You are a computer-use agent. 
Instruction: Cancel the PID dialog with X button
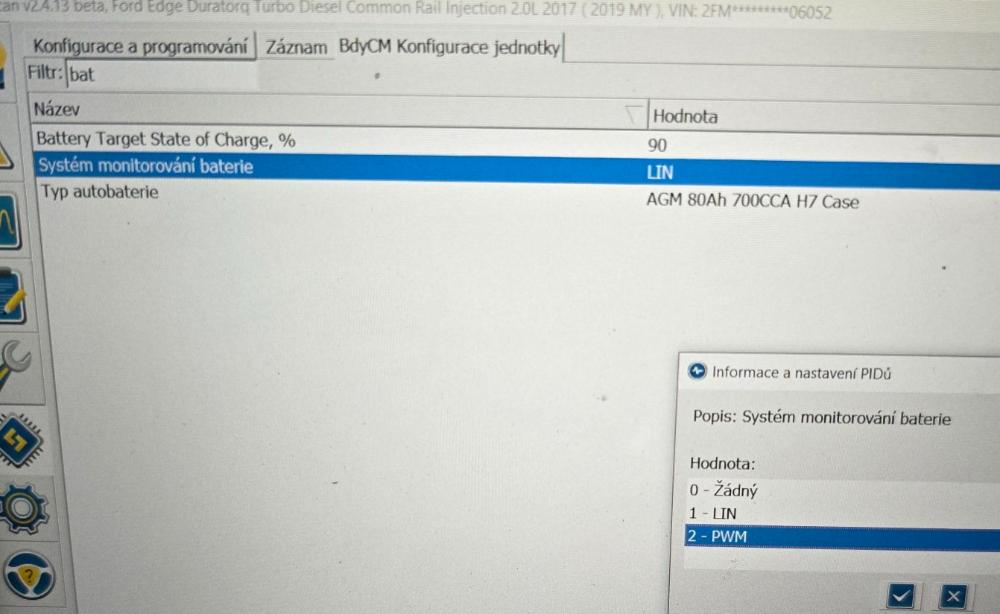[x=952, y=596]
